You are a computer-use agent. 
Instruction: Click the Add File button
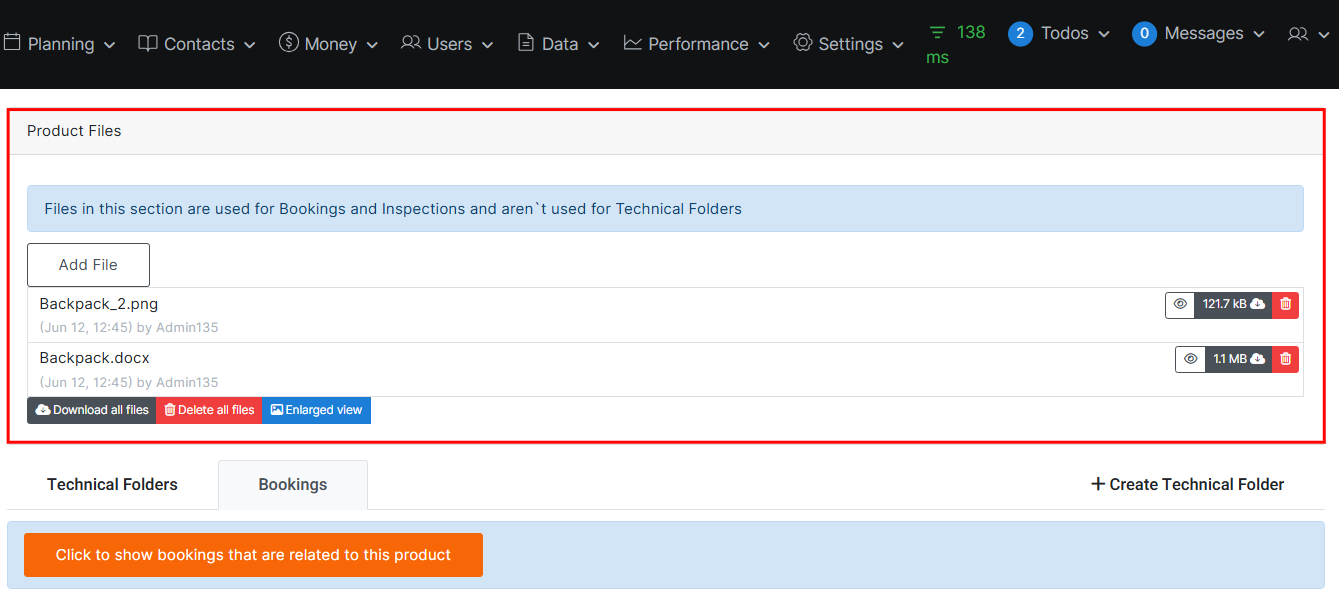click(x=88, y=265)
